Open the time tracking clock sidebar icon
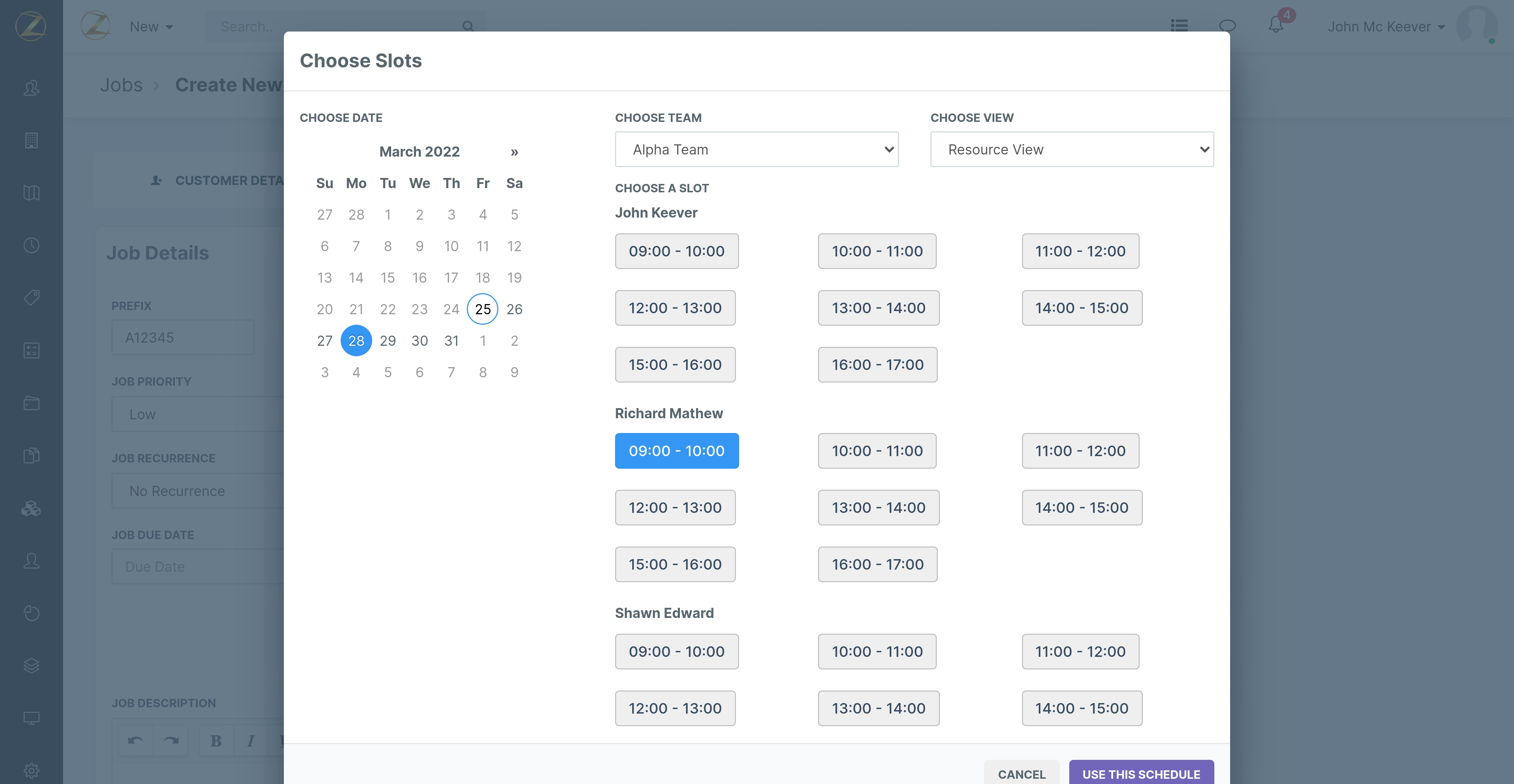This screenshot has height=784, width=1514. tap(31, 246)
